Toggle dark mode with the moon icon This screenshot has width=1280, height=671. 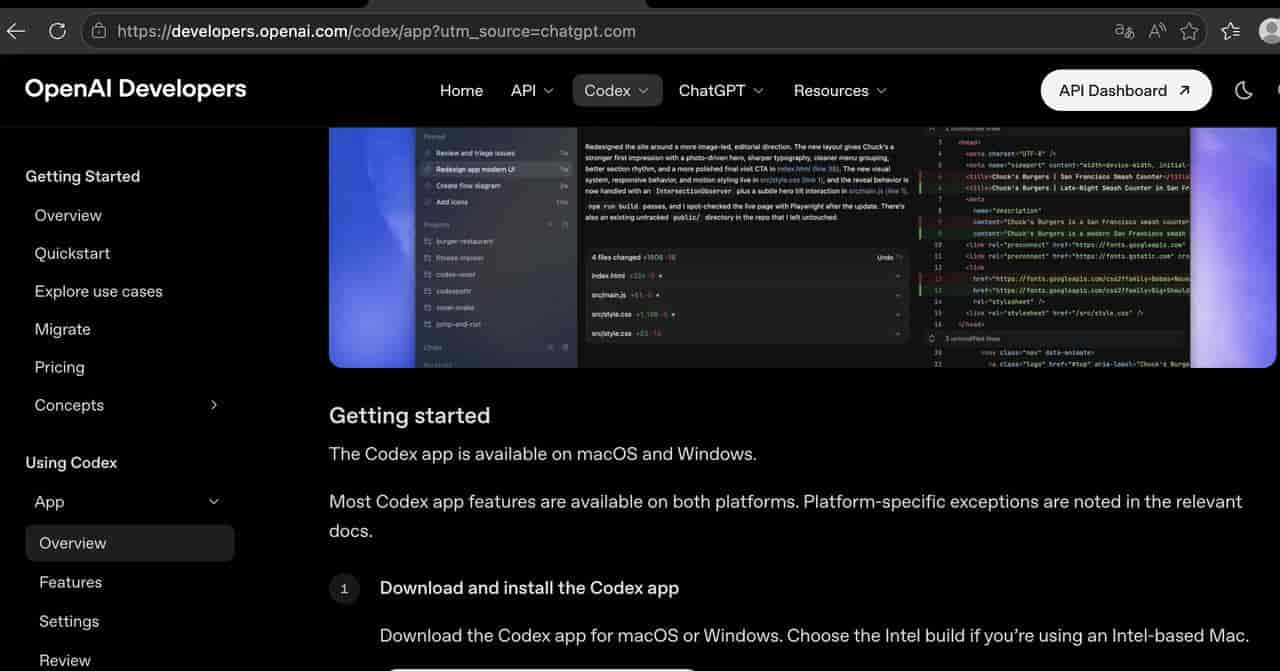tap(1244, 90)
